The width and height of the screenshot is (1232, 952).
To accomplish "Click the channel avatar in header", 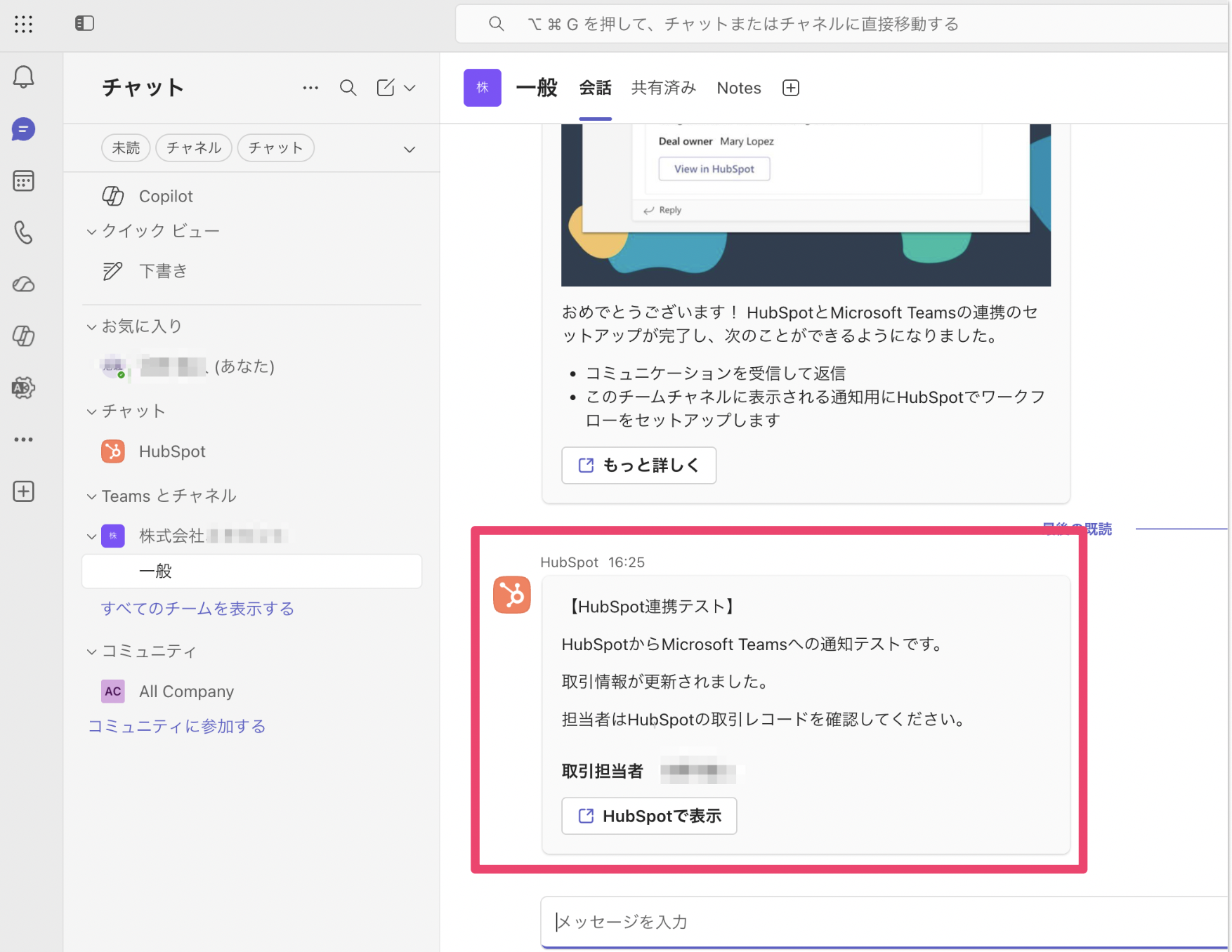I will (x=483, y=88).
